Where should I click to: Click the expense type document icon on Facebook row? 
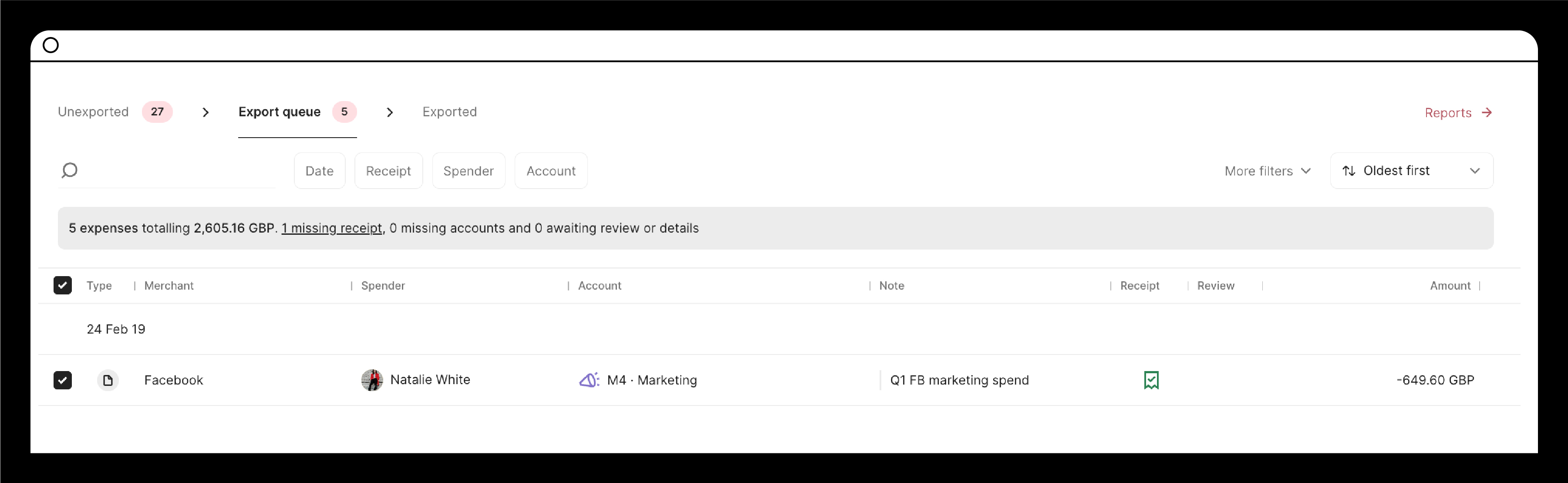[x=108, y=380]
